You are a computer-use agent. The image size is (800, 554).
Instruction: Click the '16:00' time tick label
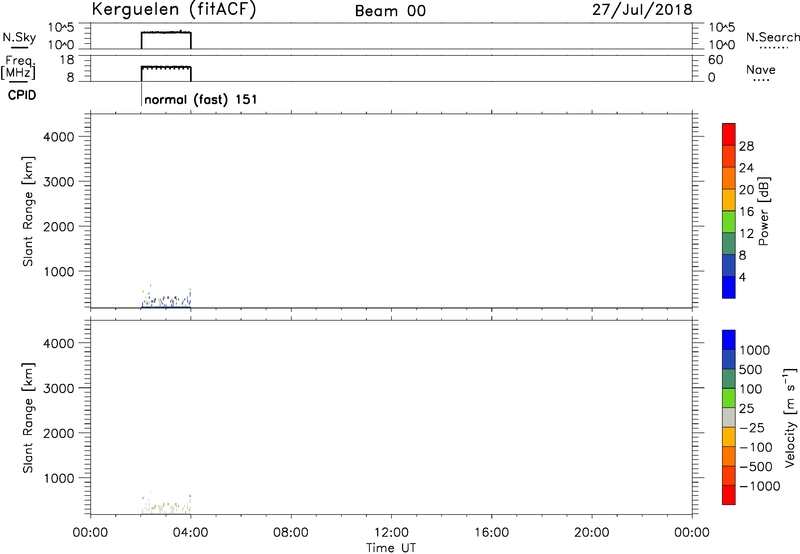point(491,533)
